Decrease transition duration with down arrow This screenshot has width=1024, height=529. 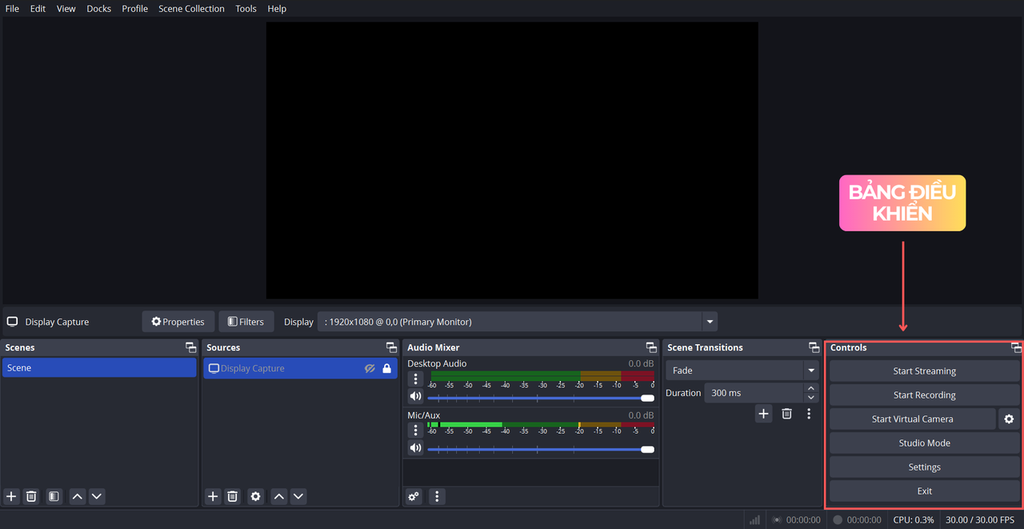[x=811, y=398]
